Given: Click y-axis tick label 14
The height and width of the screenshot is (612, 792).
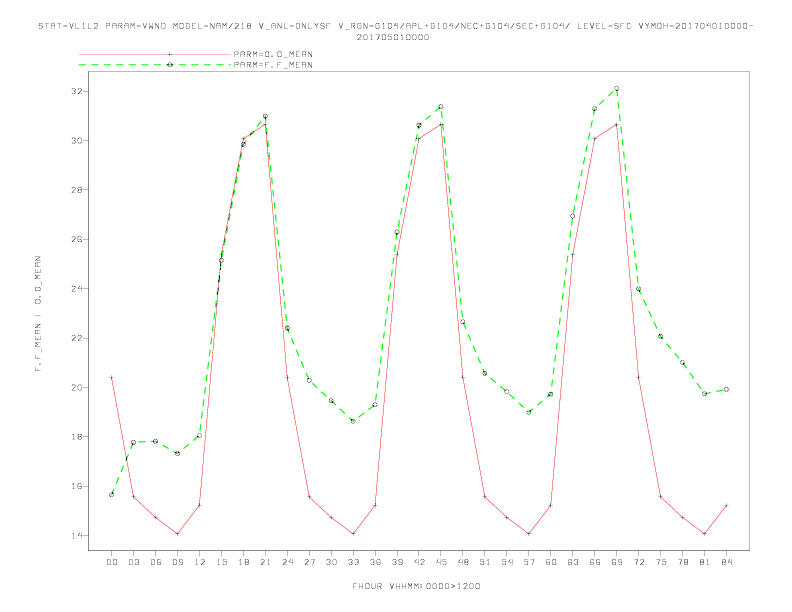Looking at the screenshot, I should [x=77, y=536].
